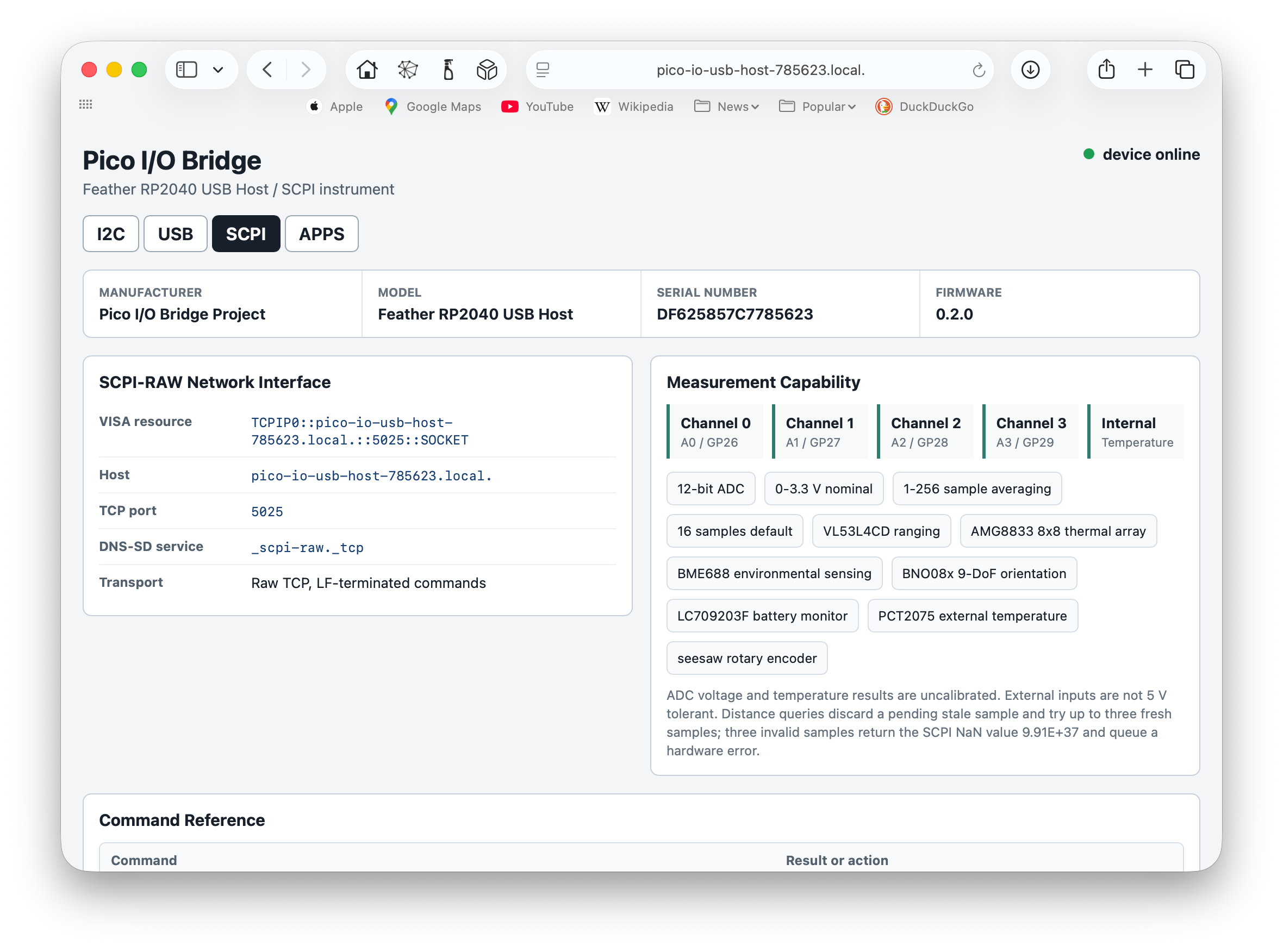Select Channel 1 A1 / GP27 card
Viewport: 1283px width, 952px height.
tap(819, 431)
